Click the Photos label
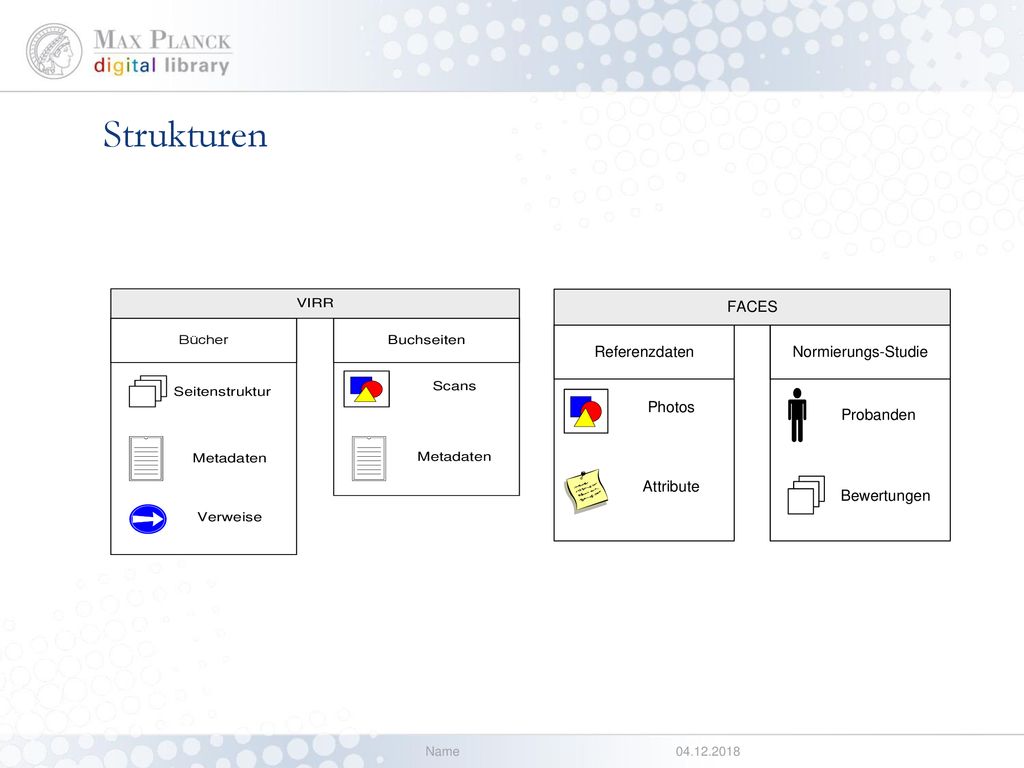Screen dimensions: 1024x768 point(671,407)
